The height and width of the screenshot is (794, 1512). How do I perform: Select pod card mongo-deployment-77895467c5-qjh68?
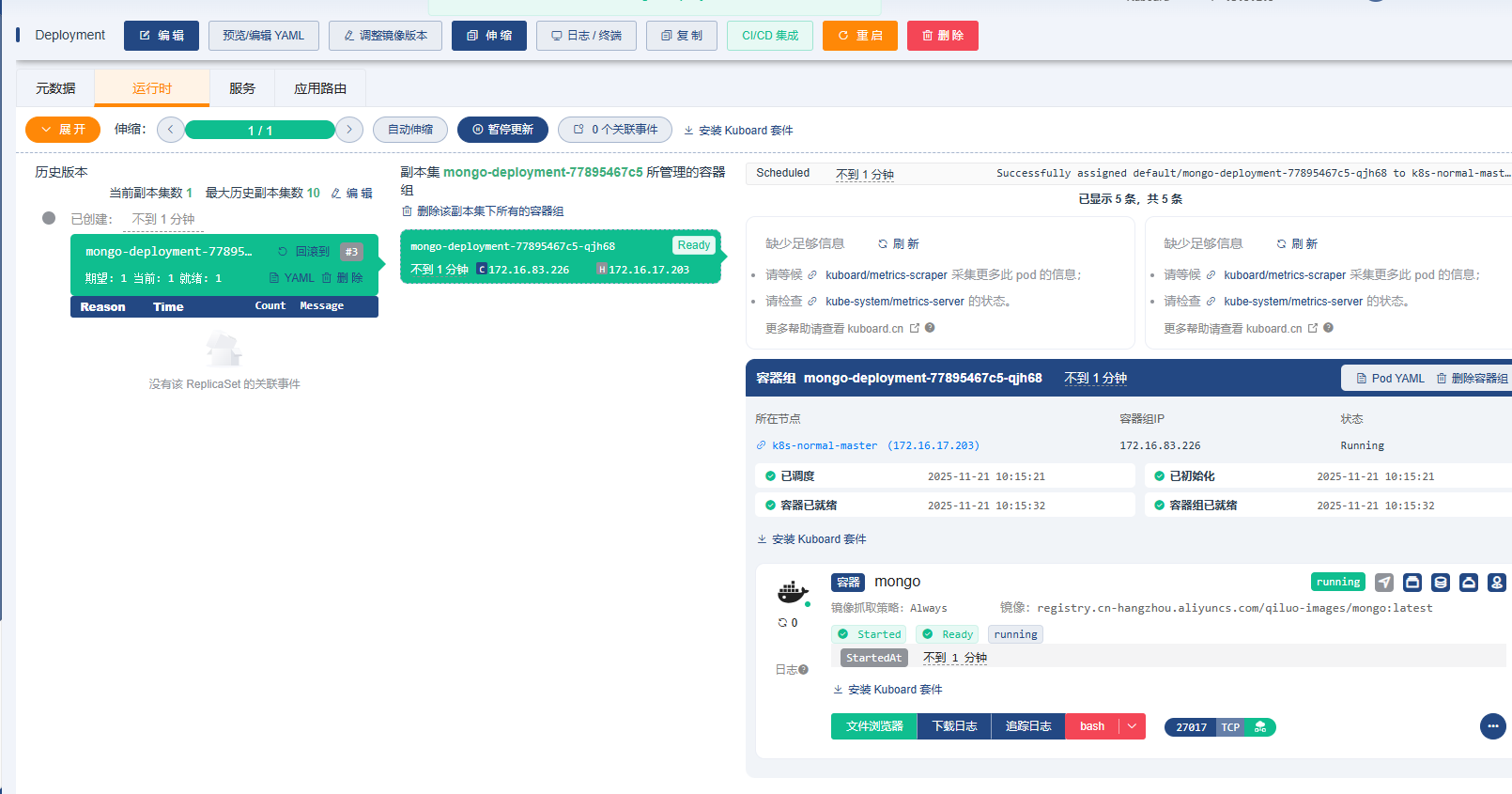(x=561, y=257)
